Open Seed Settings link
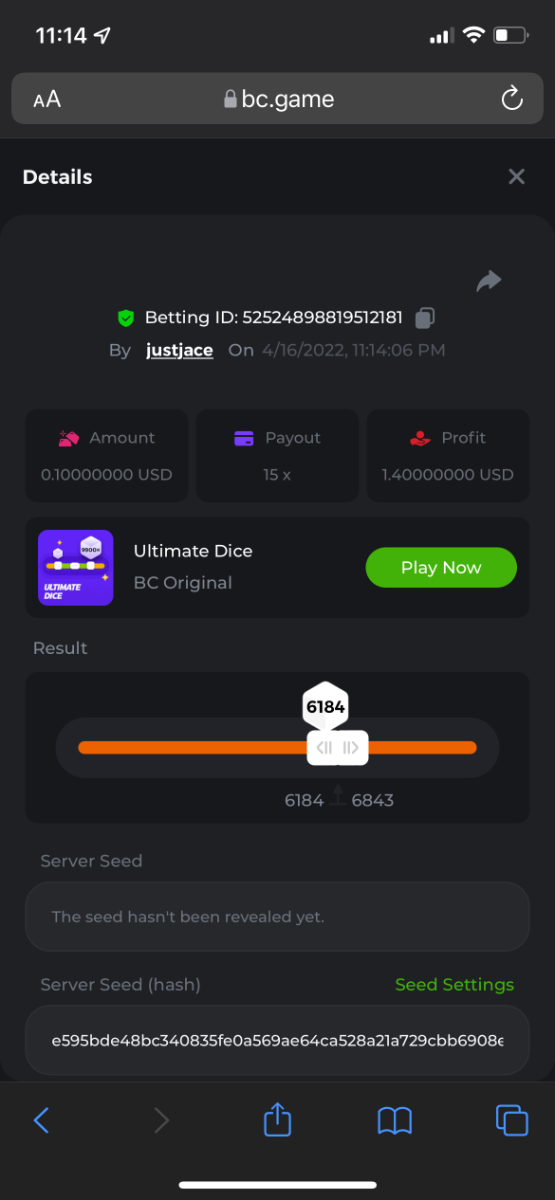 pyautogui.click(x=454, y=985)
